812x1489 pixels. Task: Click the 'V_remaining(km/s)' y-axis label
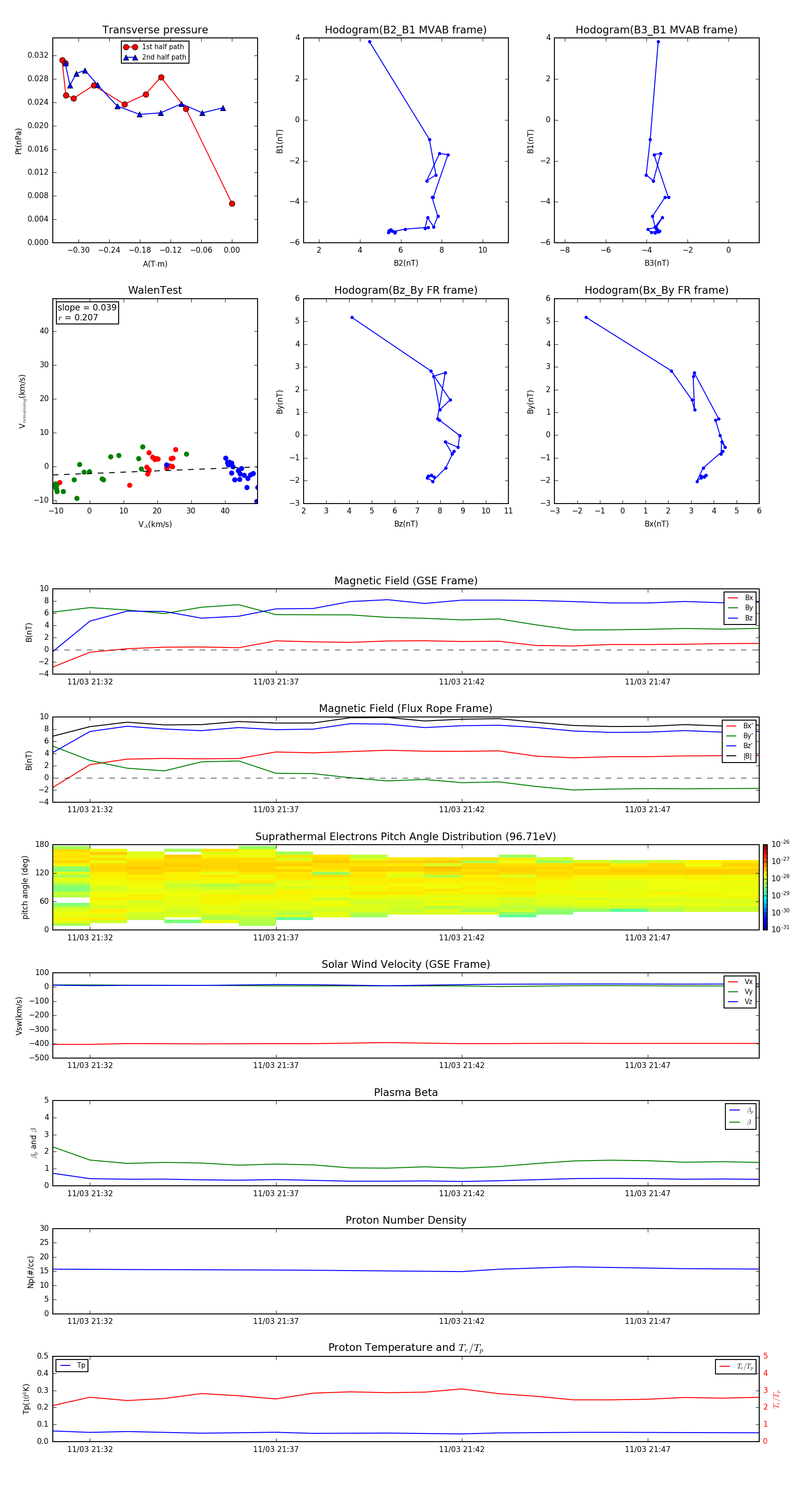(x=22, y=401)
